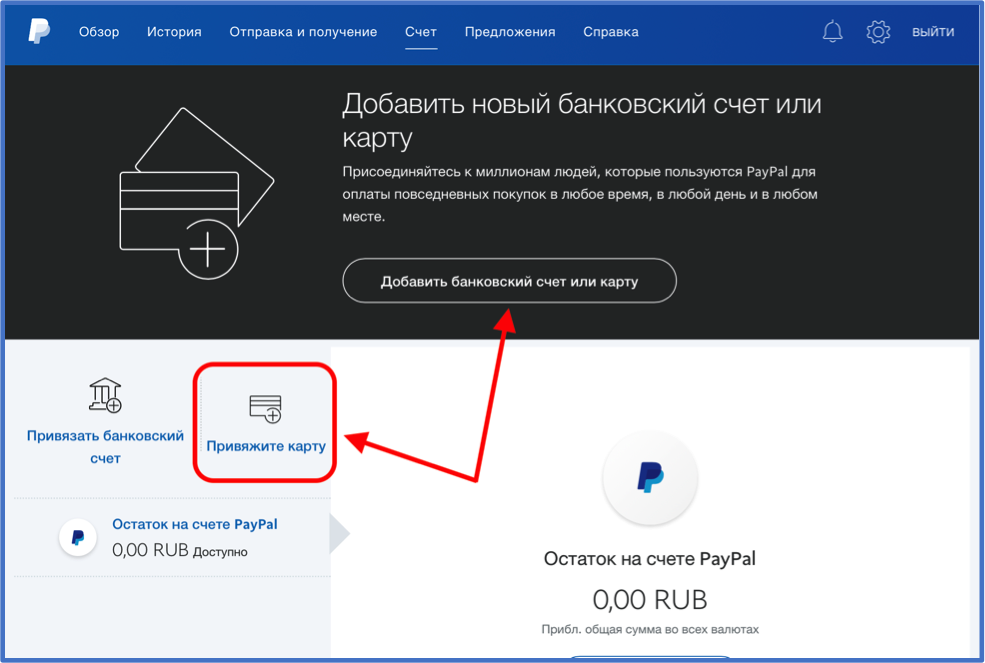The height and width of the screenshot is (663, 985).
Task: Click the Привяжите карту link text
Action: [x=266, y=446]
